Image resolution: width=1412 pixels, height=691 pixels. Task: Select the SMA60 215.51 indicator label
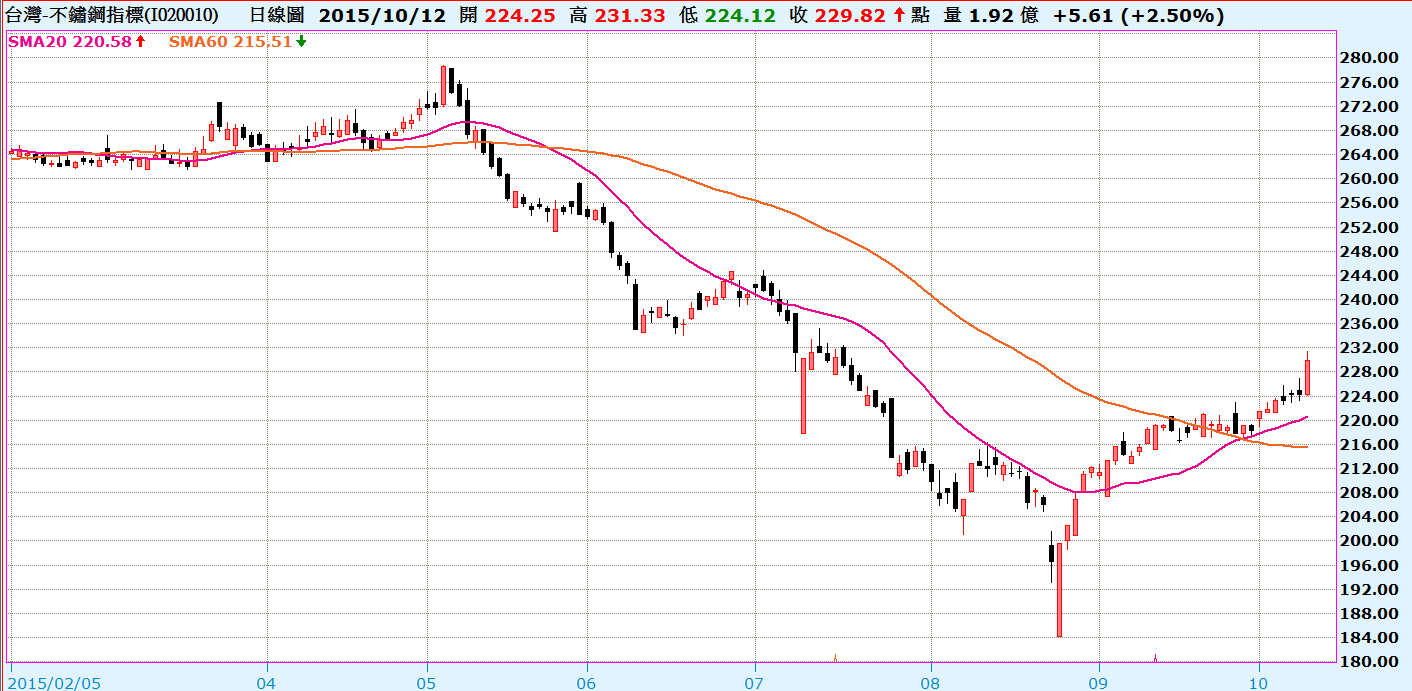point(230,42)
